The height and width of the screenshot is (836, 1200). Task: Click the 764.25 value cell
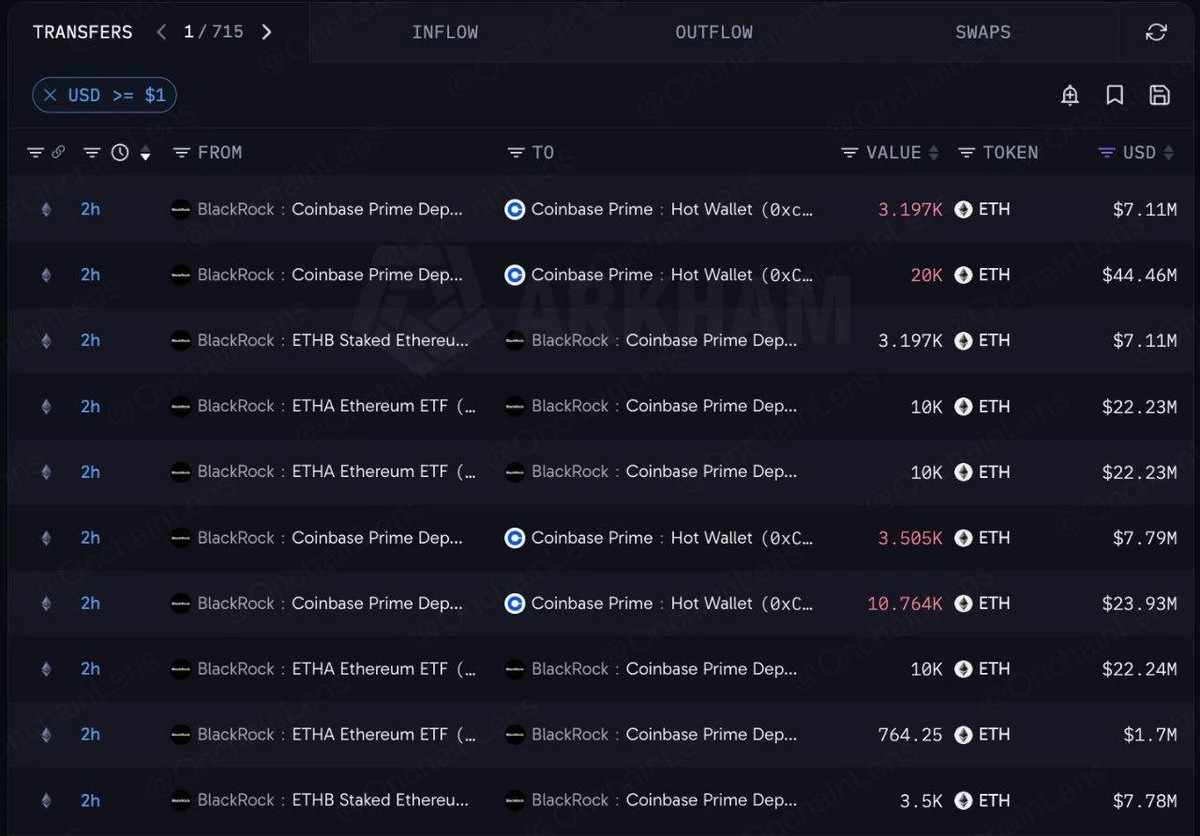tap(910, 735)
